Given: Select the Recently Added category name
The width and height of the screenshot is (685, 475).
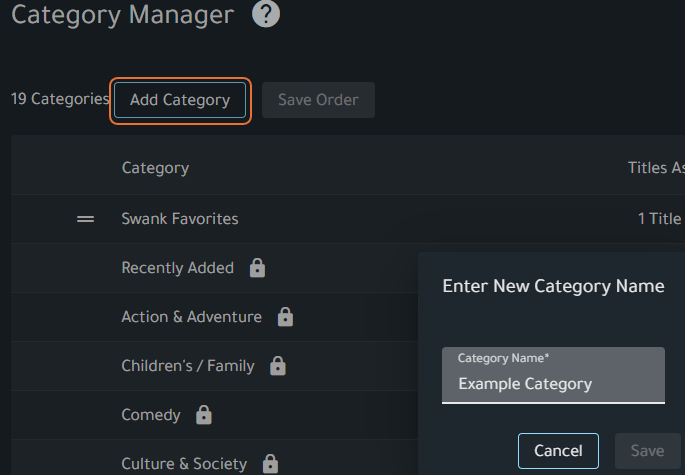Looking at the screenshot, I should tap(177, 268).
